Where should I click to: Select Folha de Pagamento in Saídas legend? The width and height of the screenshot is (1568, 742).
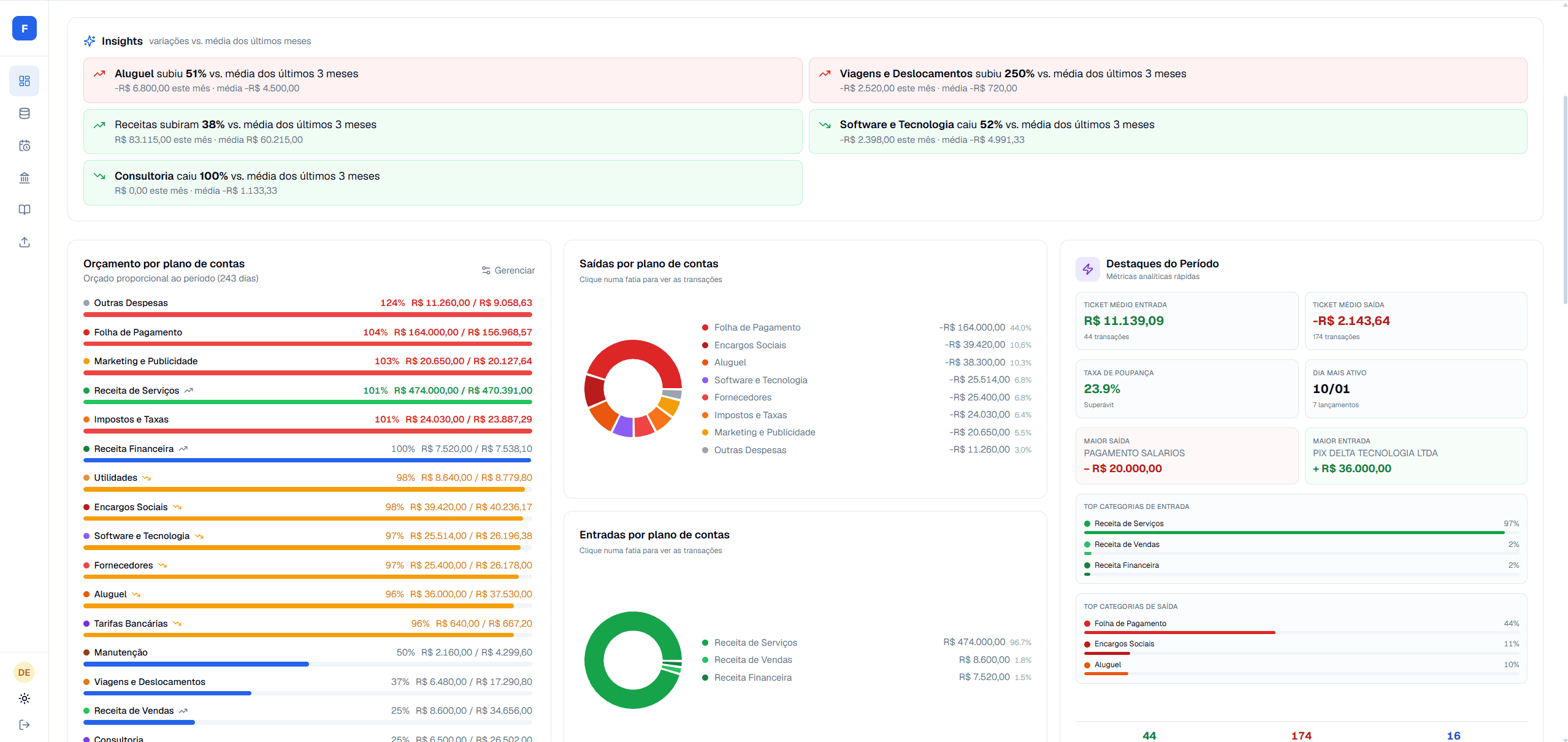click(757, 327)
